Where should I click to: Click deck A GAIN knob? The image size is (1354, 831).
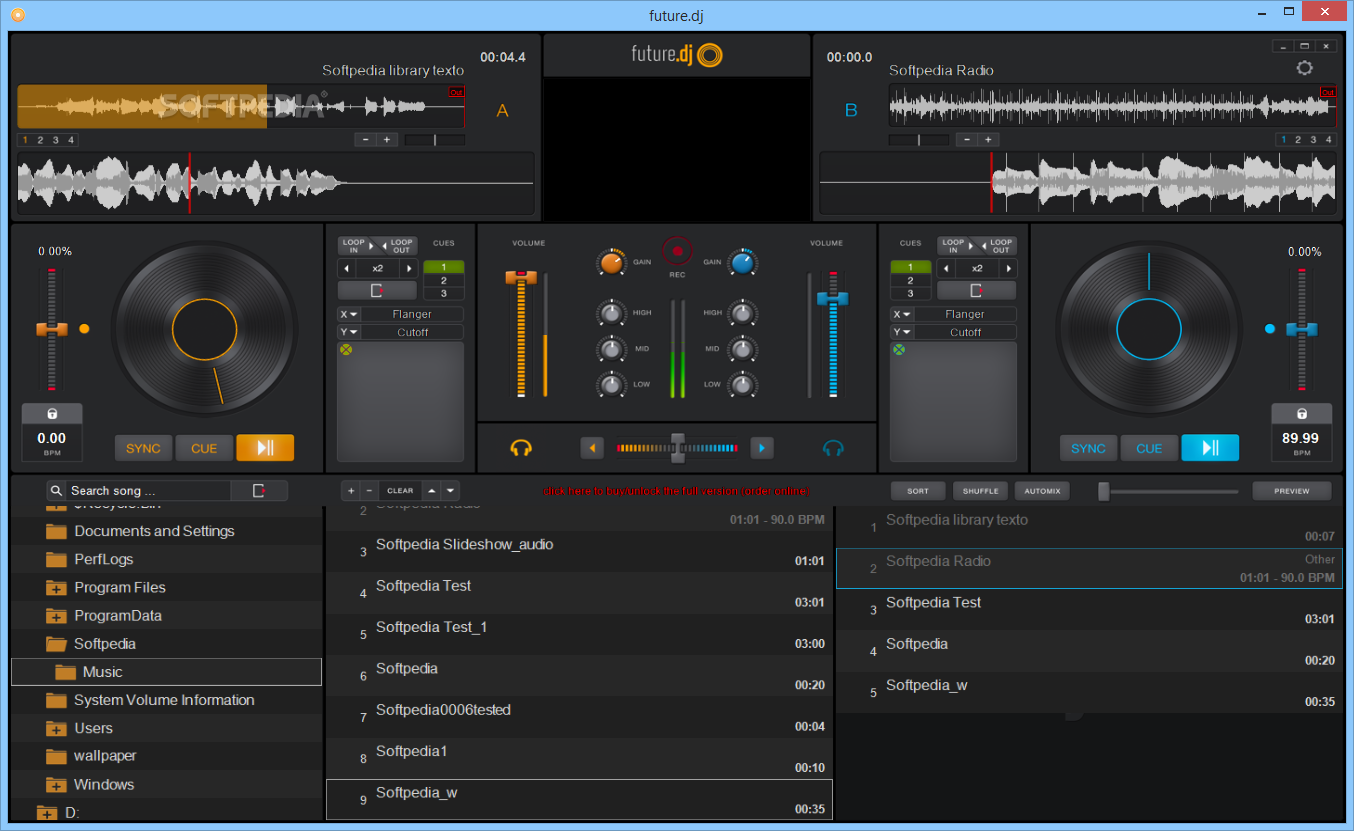point(610,262)
